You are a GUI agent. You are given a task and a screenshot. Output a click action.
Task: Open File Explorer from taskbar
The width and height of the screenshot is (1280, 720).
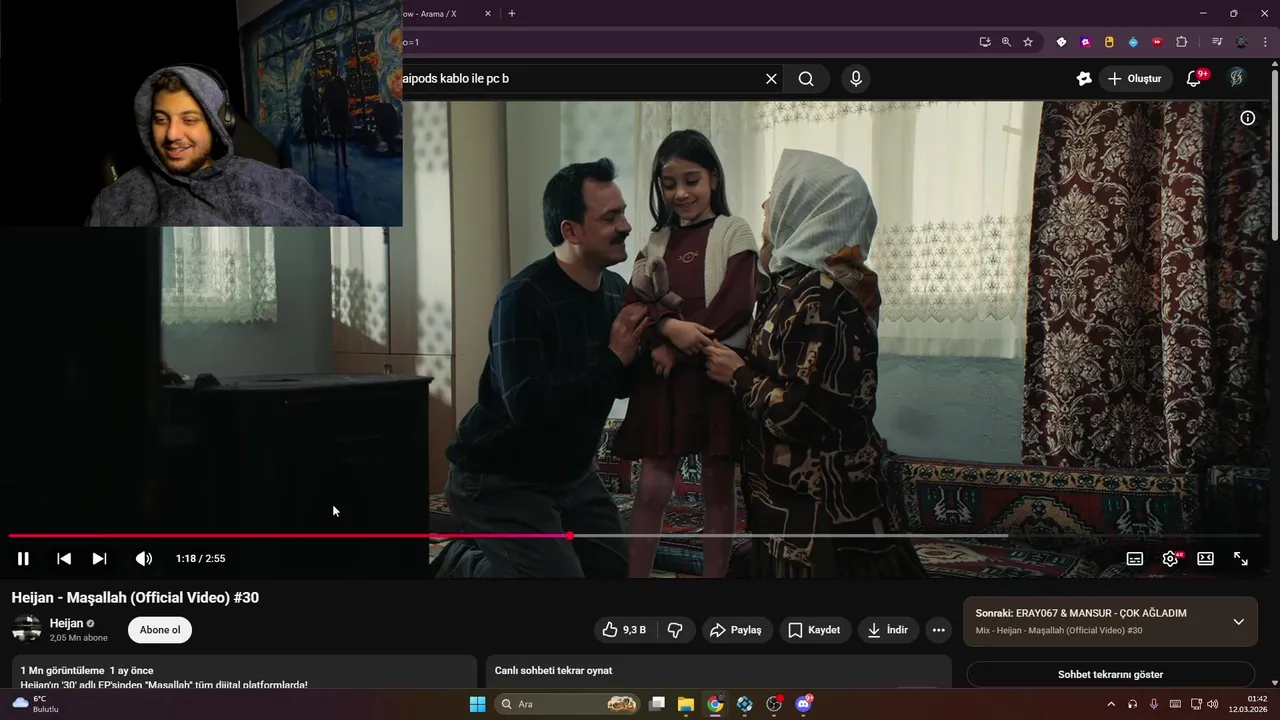click(686, 704)
